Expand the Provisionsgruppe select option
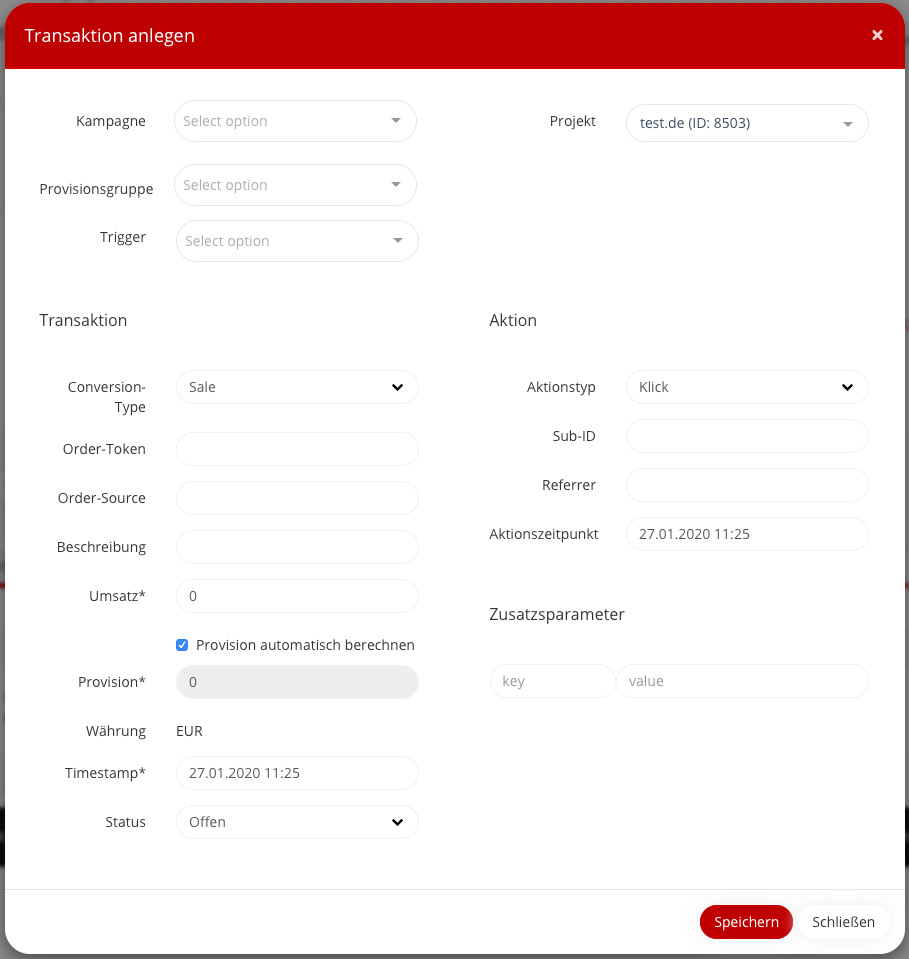The width and height of the screenshot is (909, 959). pos(295,185)
